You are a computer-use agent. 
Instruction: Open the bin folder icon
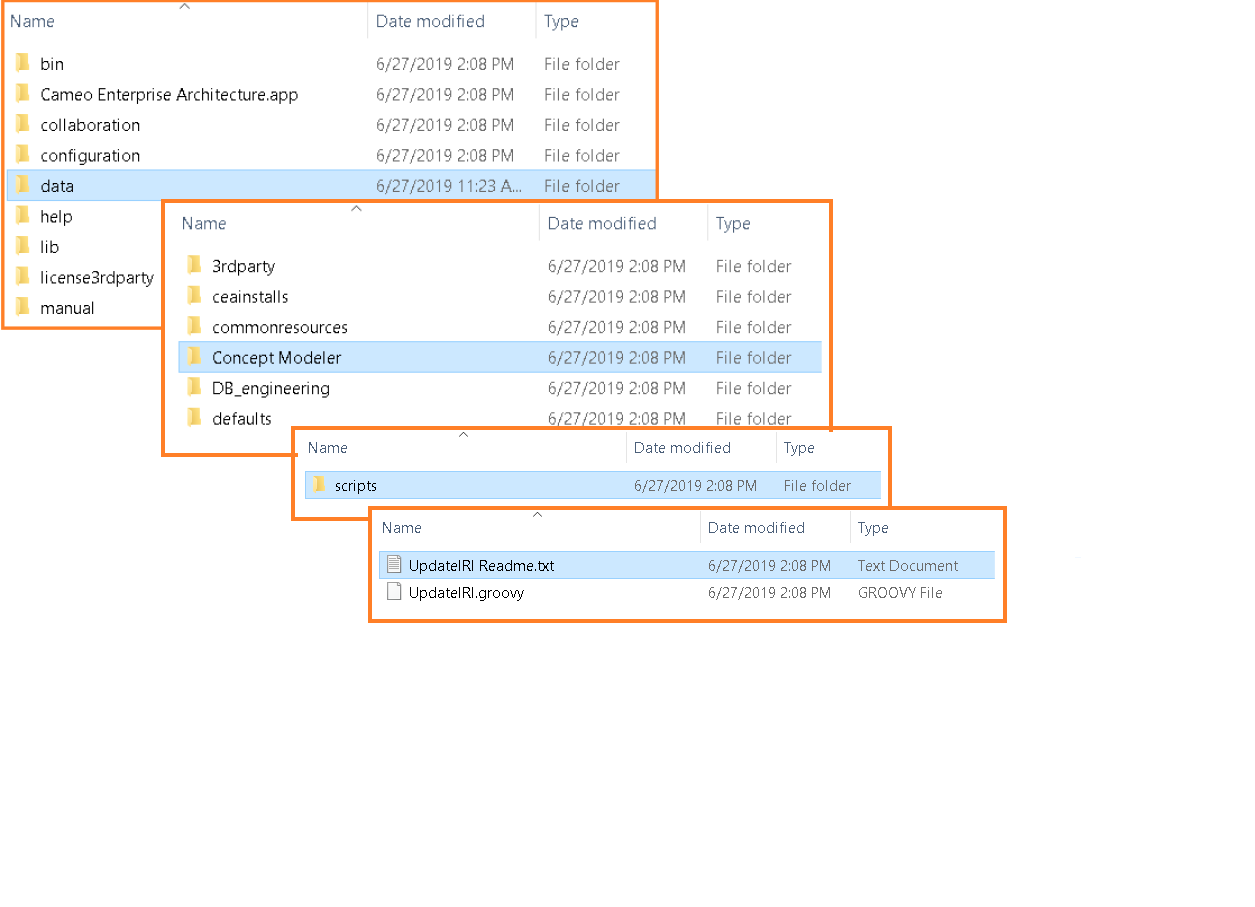(23, 64)
